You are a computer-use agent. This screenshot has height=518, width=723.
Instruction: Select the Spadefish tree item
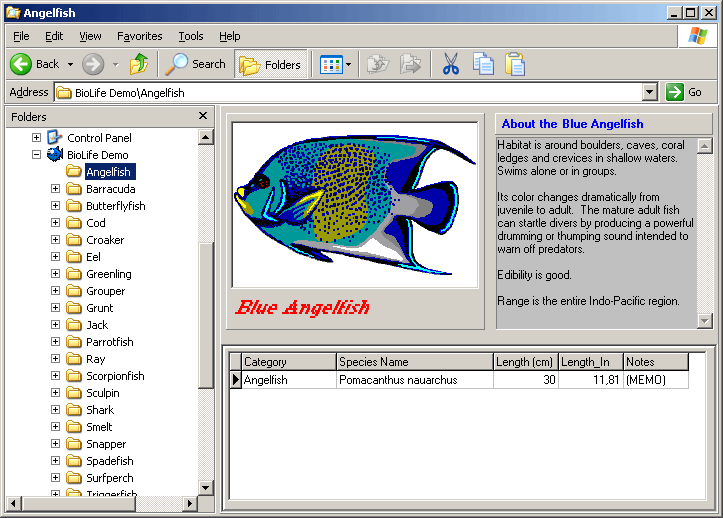pos(110,460)
